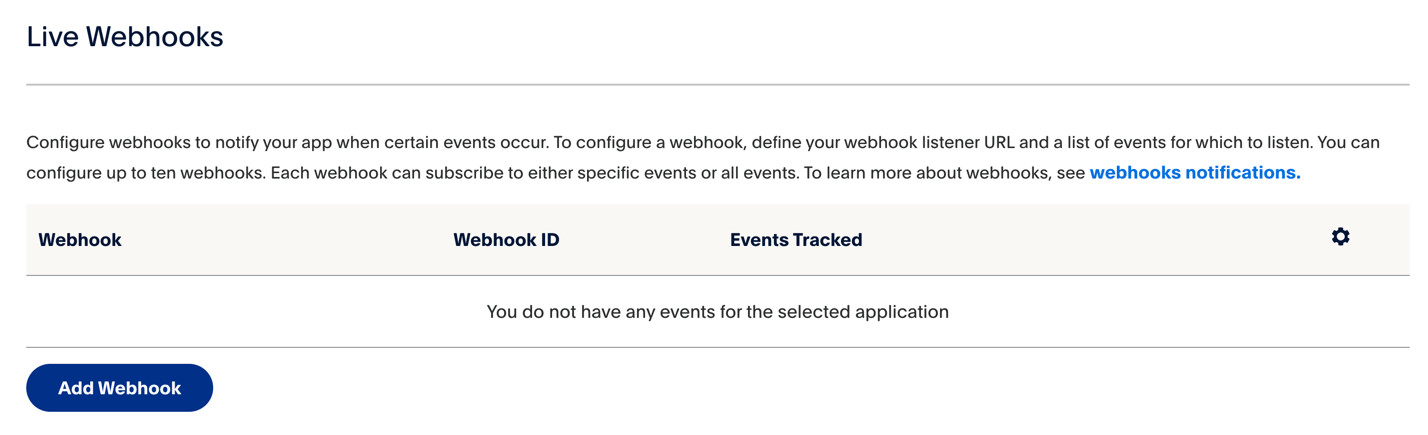Sort by the Webhook ID header
This screenshot has width=1428, height=435.
pyautogui.click(x=506, y=240)
